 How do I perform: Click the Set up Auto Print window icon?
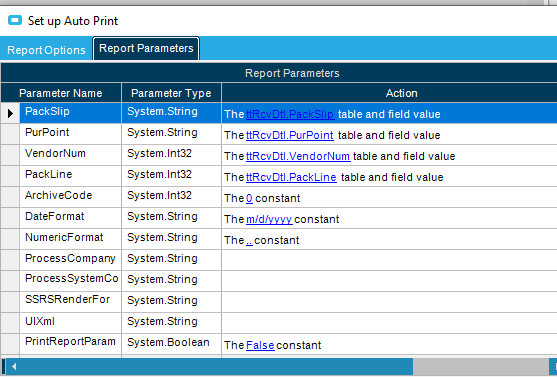[x=15, y=21]
